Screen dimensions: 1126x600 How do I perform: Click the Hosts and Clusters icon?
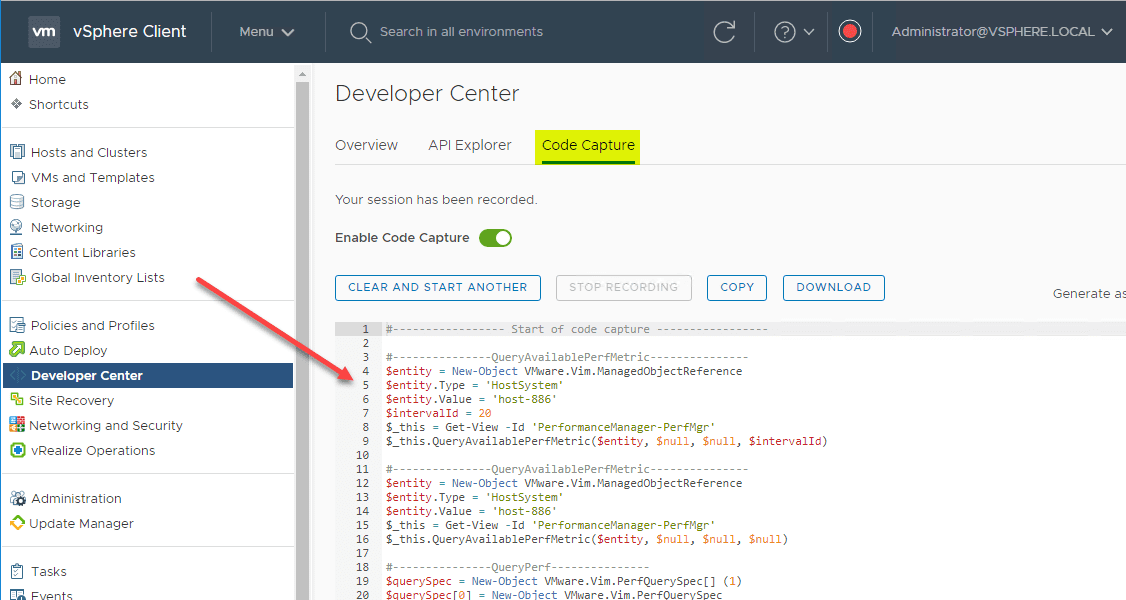[x=16, y=152]
